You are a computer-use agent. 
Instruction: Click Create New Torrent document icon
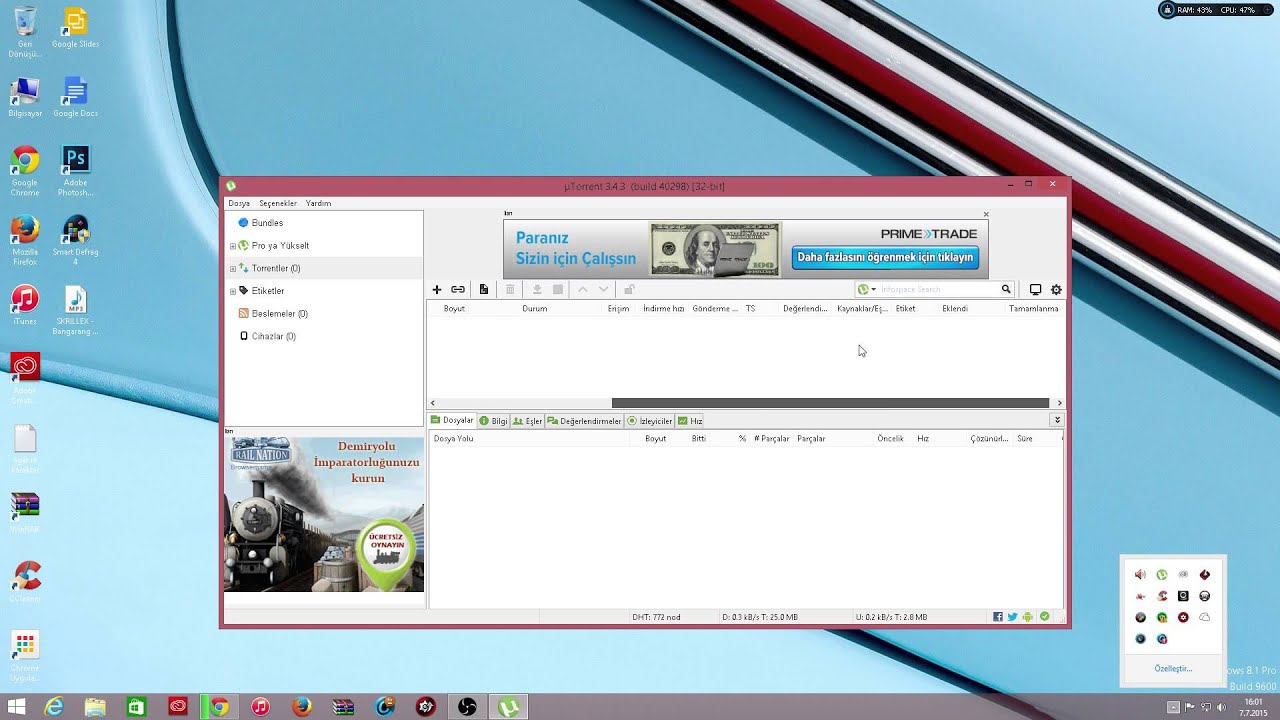tap(484, 289)
